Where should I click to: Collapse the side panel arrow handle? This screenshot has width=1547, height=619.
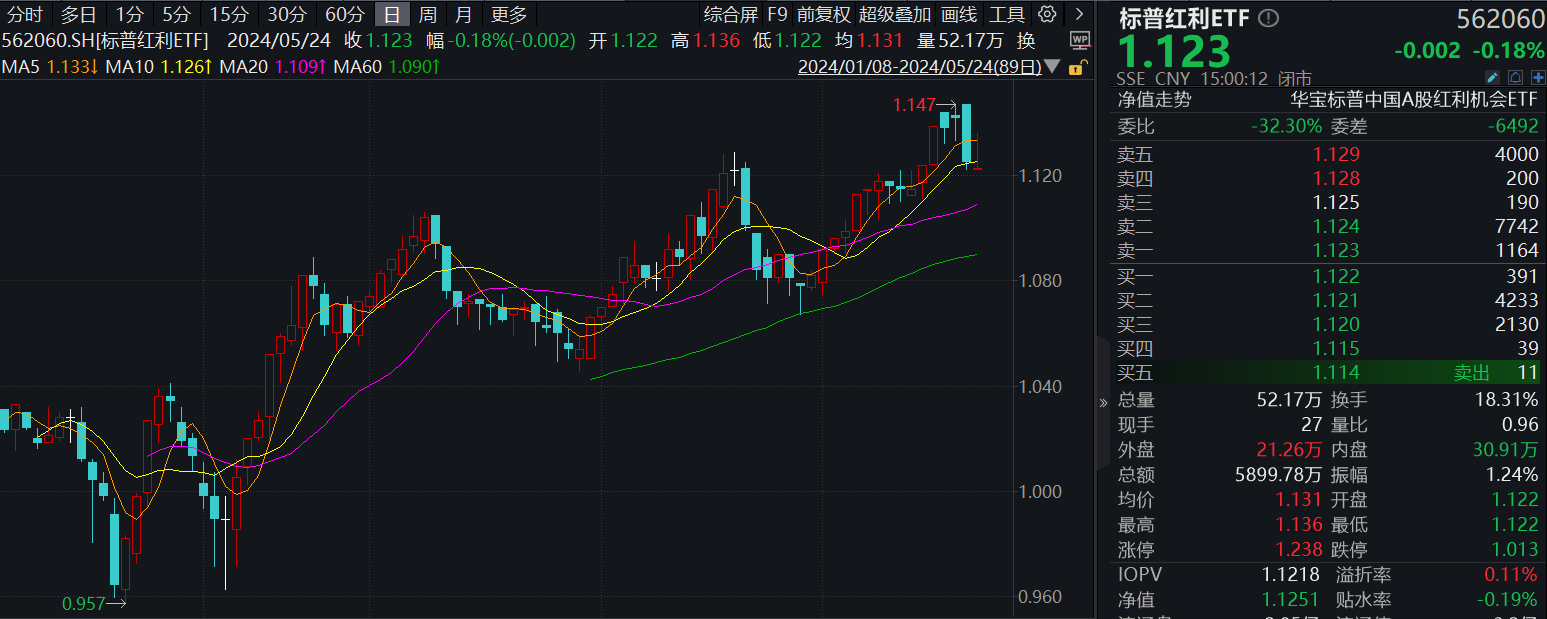coord(1103,403)
